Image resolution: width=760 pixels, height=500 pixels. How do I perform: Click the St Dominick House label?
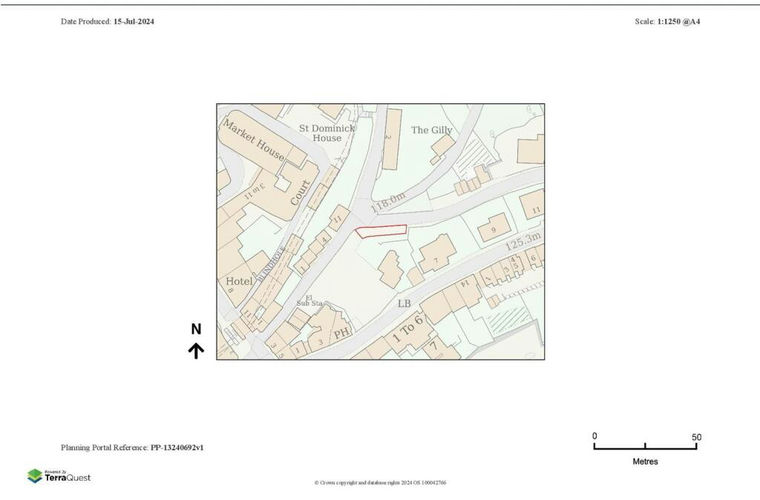(x=327, y=133)
